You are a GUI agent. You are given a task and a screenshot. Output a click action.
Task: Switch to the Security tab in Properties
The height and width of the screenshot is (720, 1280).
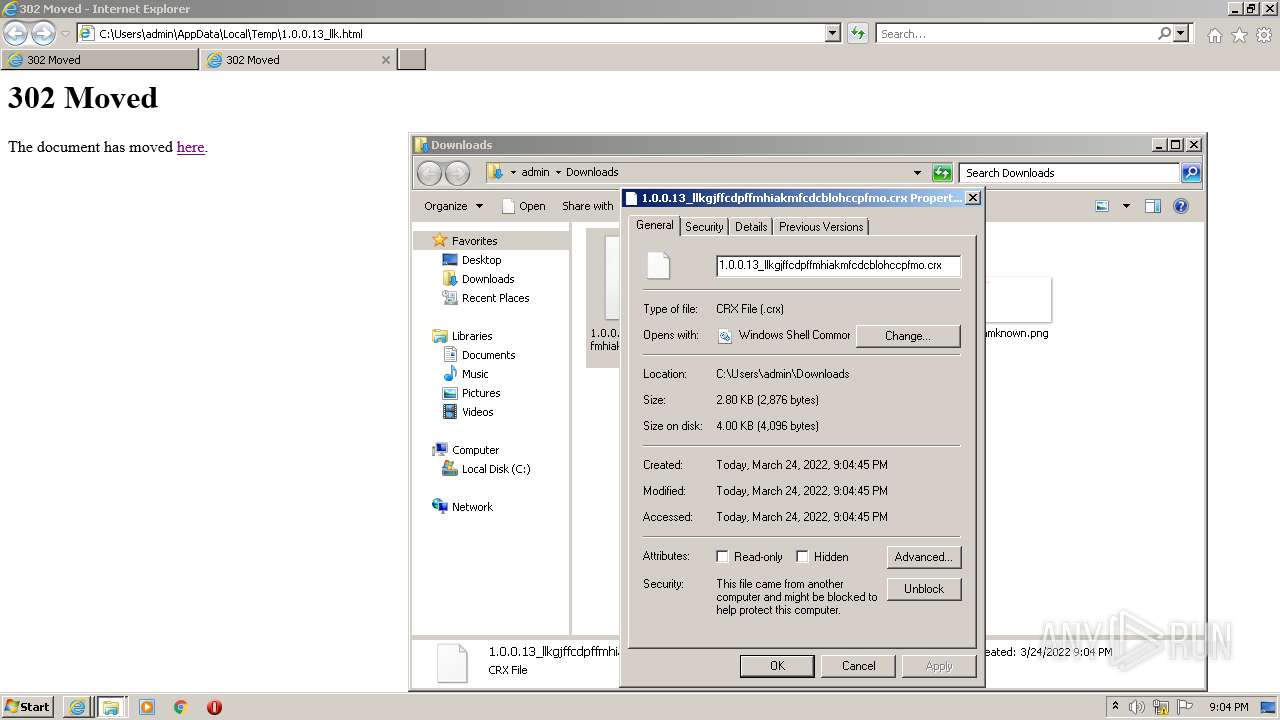pos(704,227)
